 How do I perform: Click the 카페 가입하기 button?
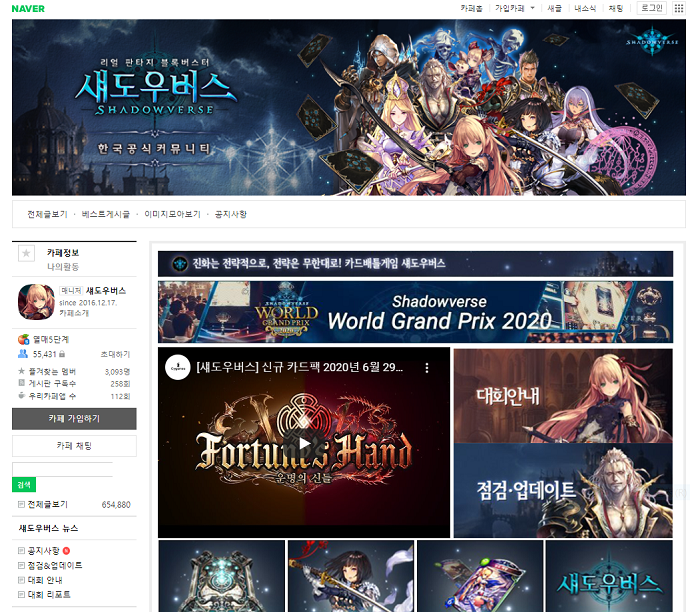74,418
